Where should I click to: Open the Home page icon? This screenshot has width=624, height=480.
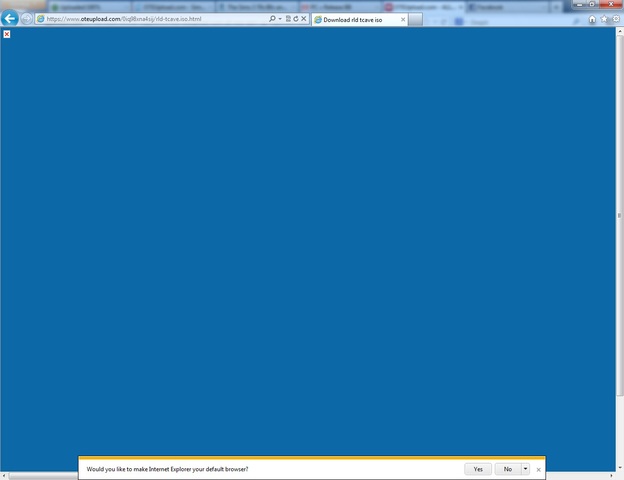(x=592, y=19)
